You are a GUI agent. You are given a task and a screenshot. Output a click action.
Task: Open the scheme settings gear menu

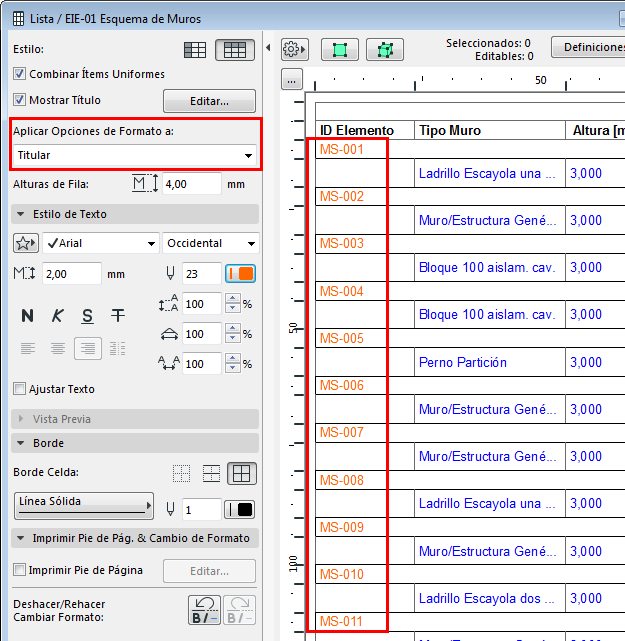click(294, 49)
